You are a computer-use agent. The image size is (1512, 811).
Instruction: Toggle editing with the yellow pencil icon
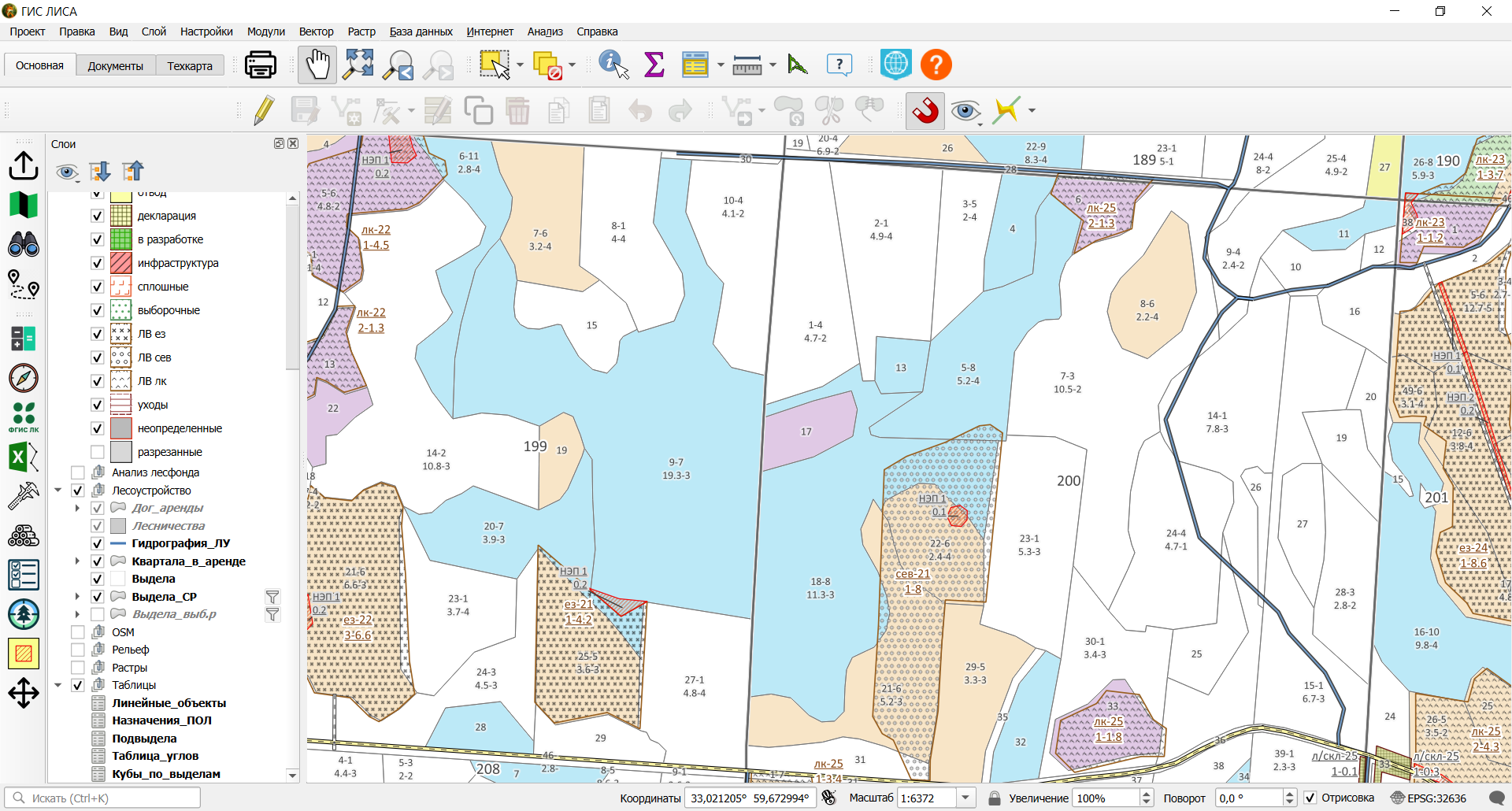point(265,110)
